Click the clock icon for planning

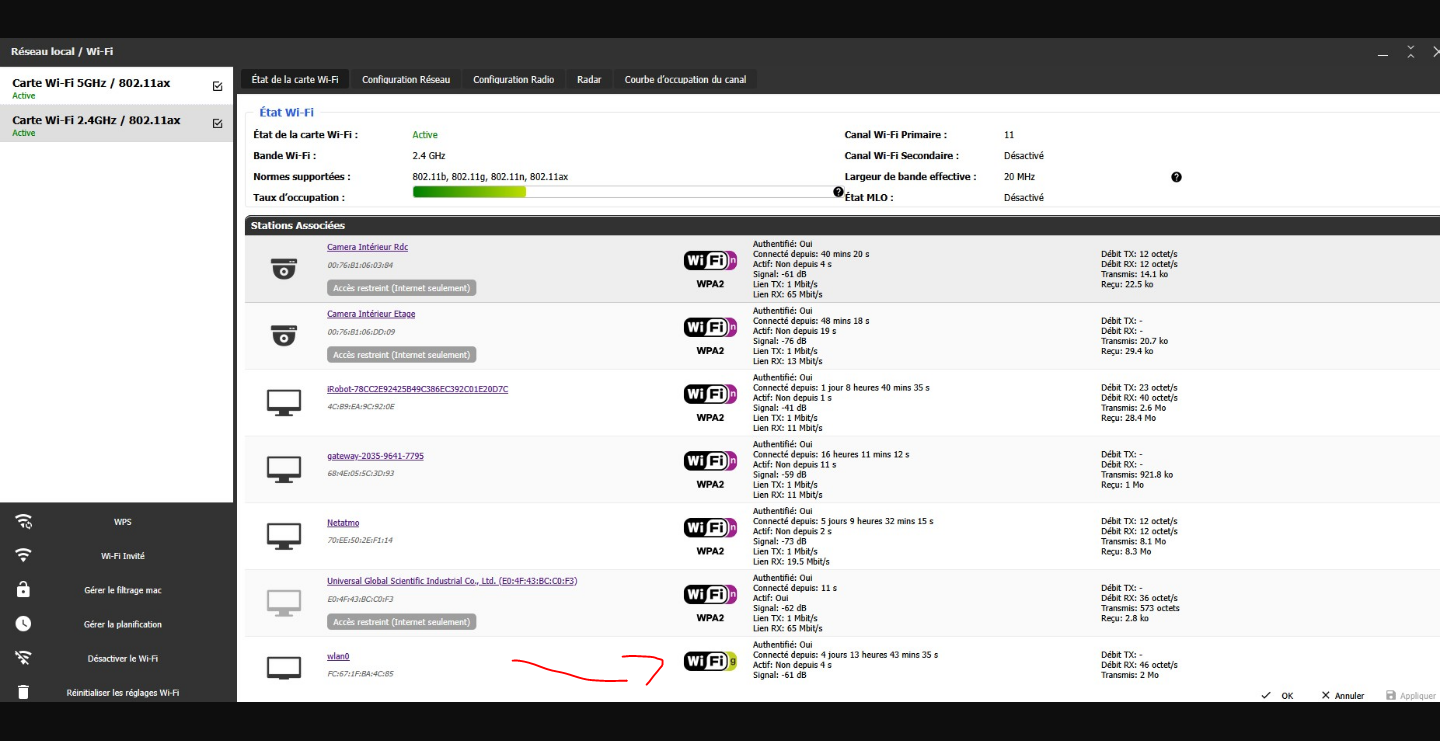[x=24, y=624]
